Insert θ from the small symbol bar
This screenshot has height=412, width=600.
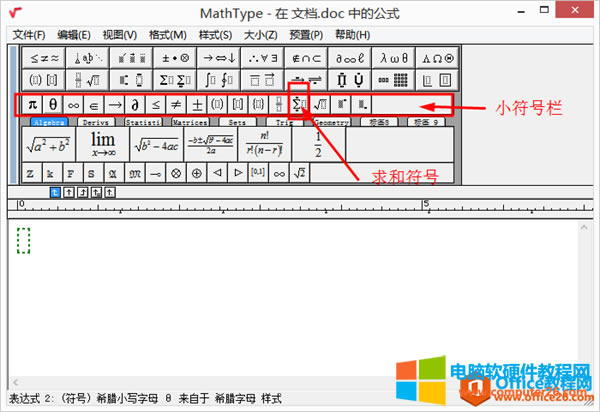point(53,104)
